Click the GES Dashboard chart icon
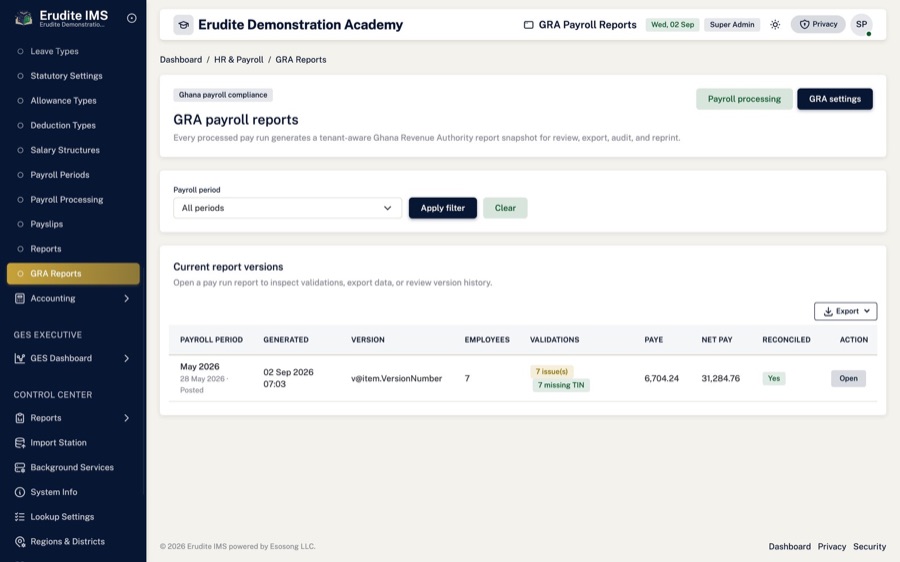The width and height of the screenshot is (900, 562). (x=20, y=358)
